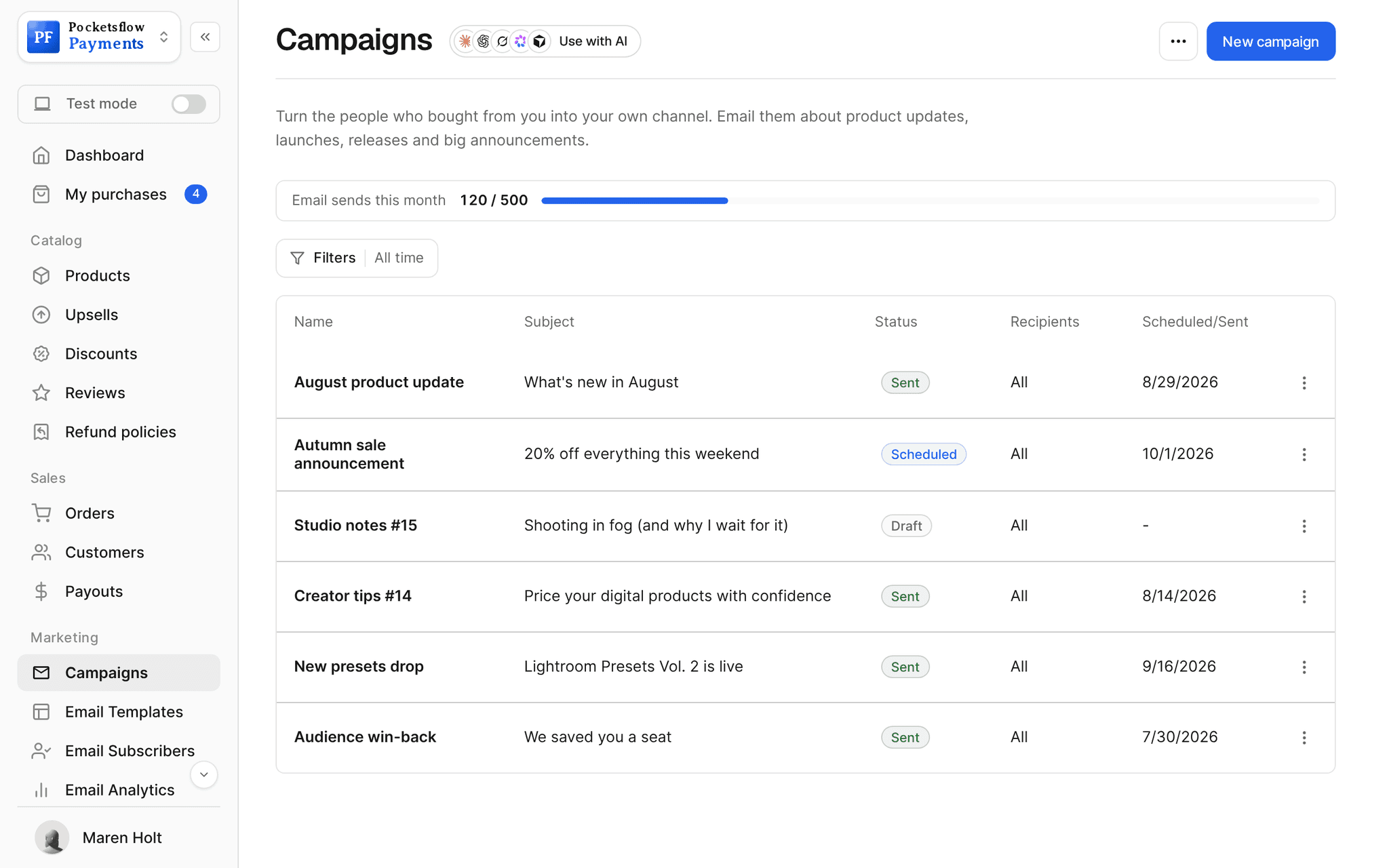Image resolution: width=1389 pixels, height=868 pixels.
Task: Click the Status column header
Action: tap(895, 322)
